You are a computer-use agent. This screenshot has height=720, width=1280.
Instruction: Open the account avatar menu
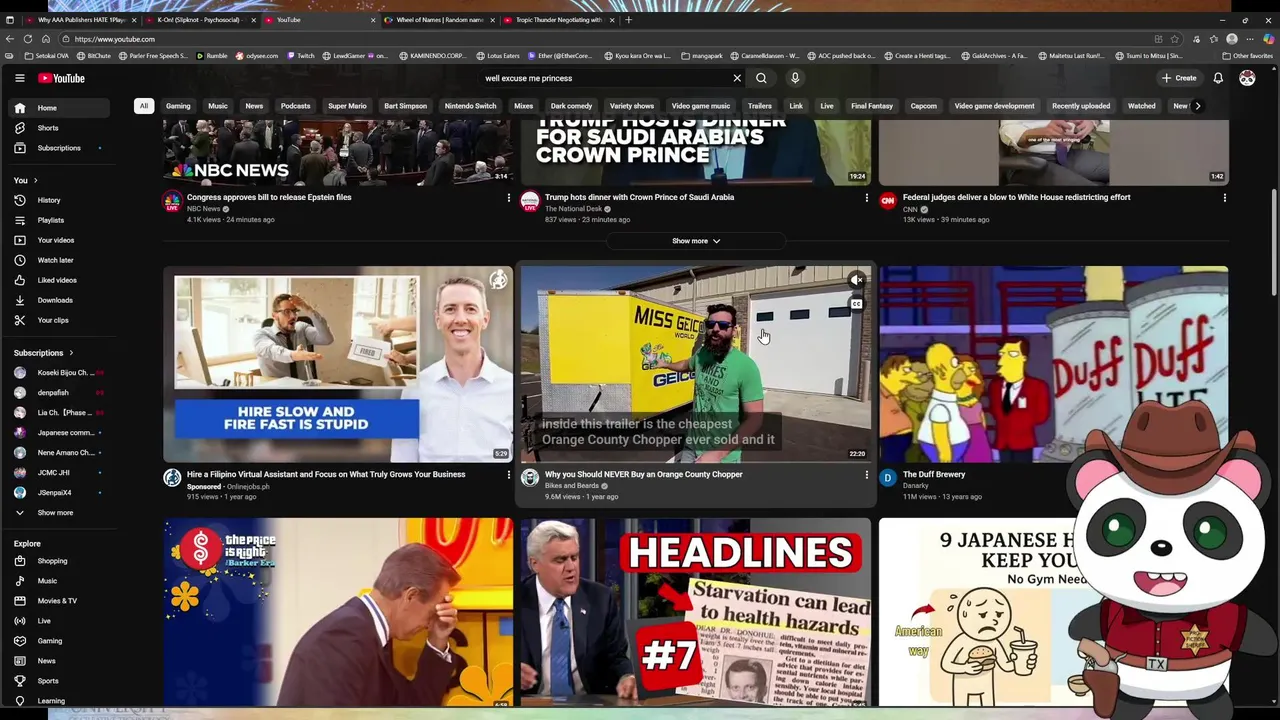[x=1247, y=78]
